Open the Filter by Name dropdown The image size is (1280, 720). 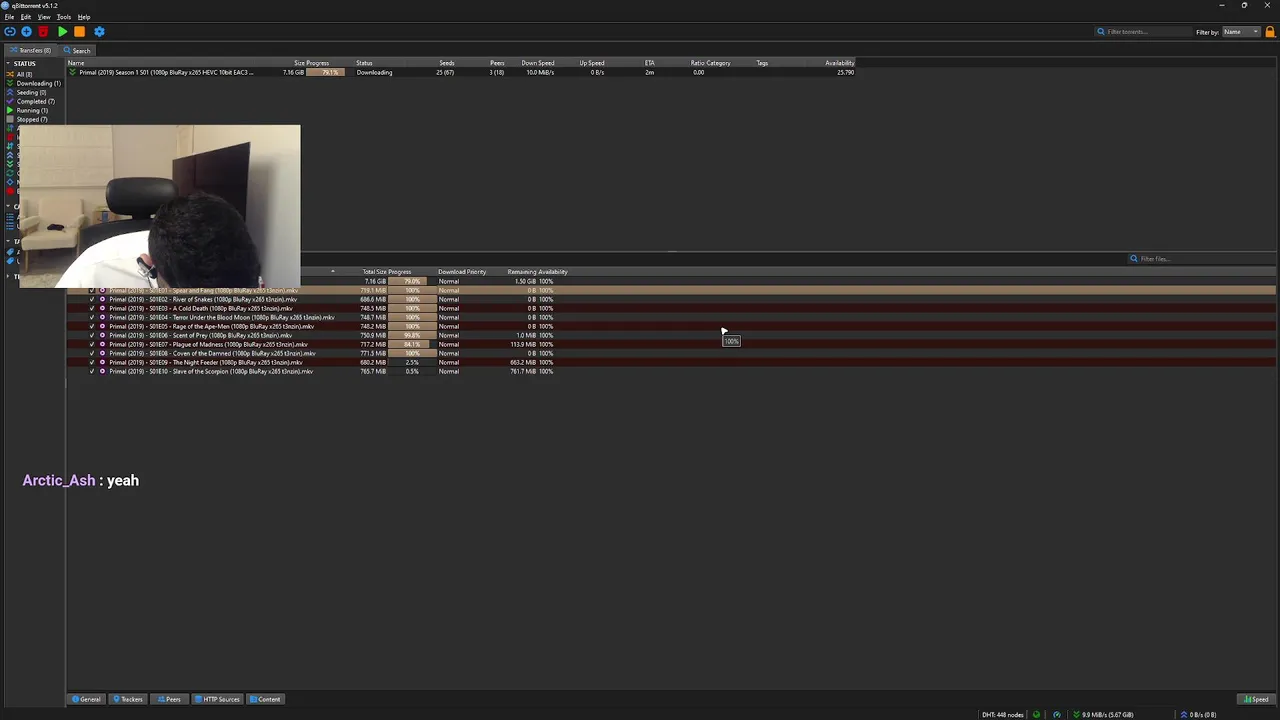(1241, 32)
